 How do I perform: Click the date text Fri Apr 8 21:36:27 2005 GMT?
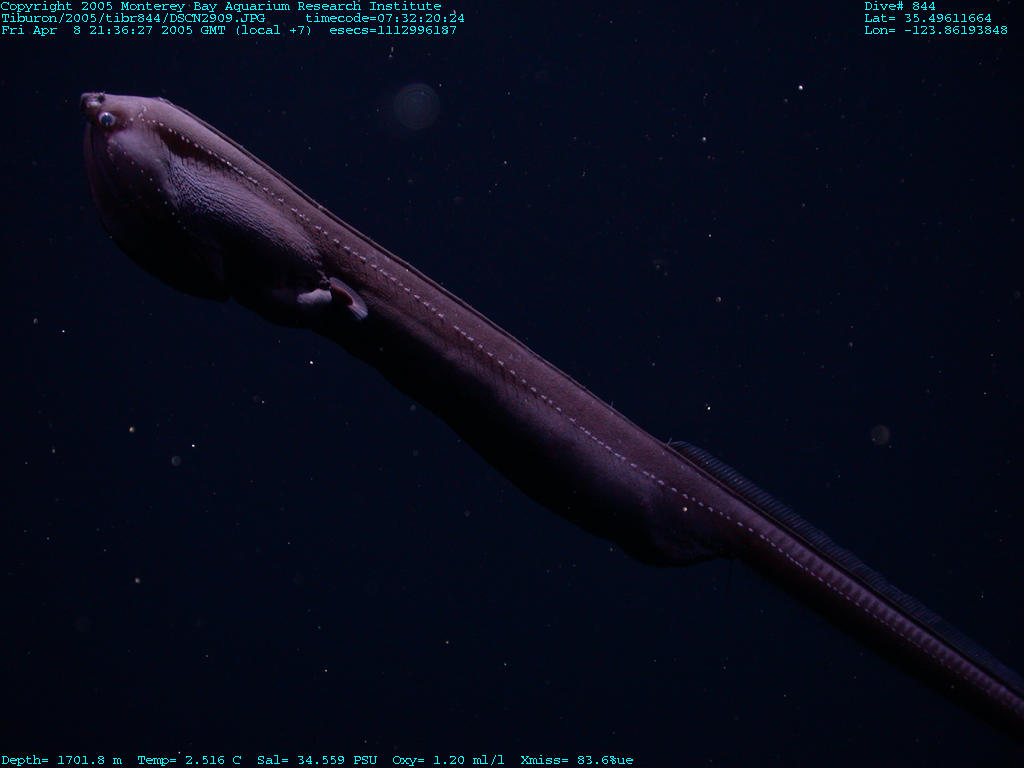114,30
